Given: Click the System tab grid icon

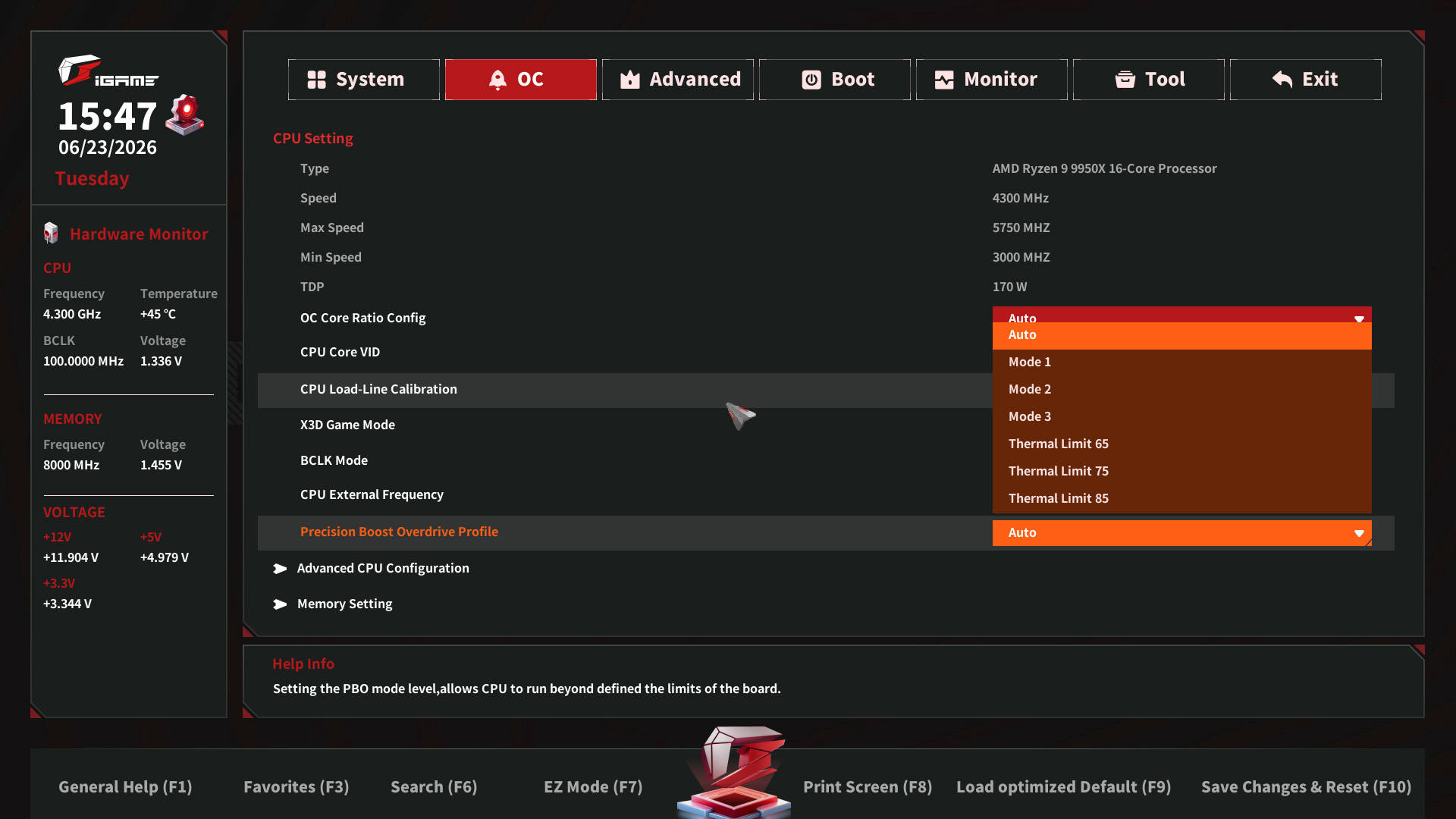Looking at the screenshot, I should point(316,80).
